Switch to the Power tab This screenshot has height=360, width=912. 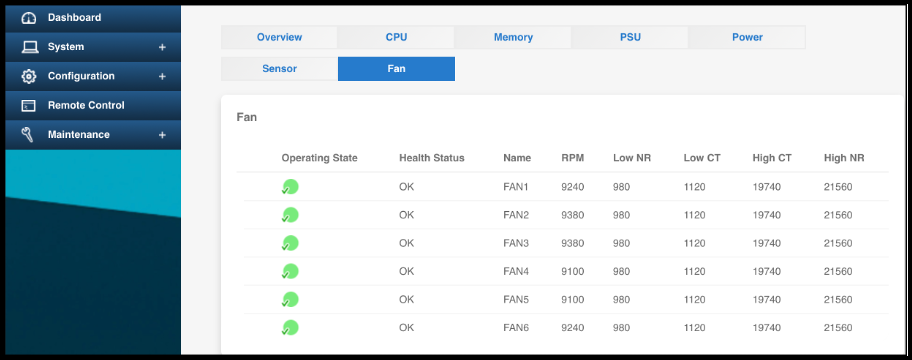tap(747, 37)
